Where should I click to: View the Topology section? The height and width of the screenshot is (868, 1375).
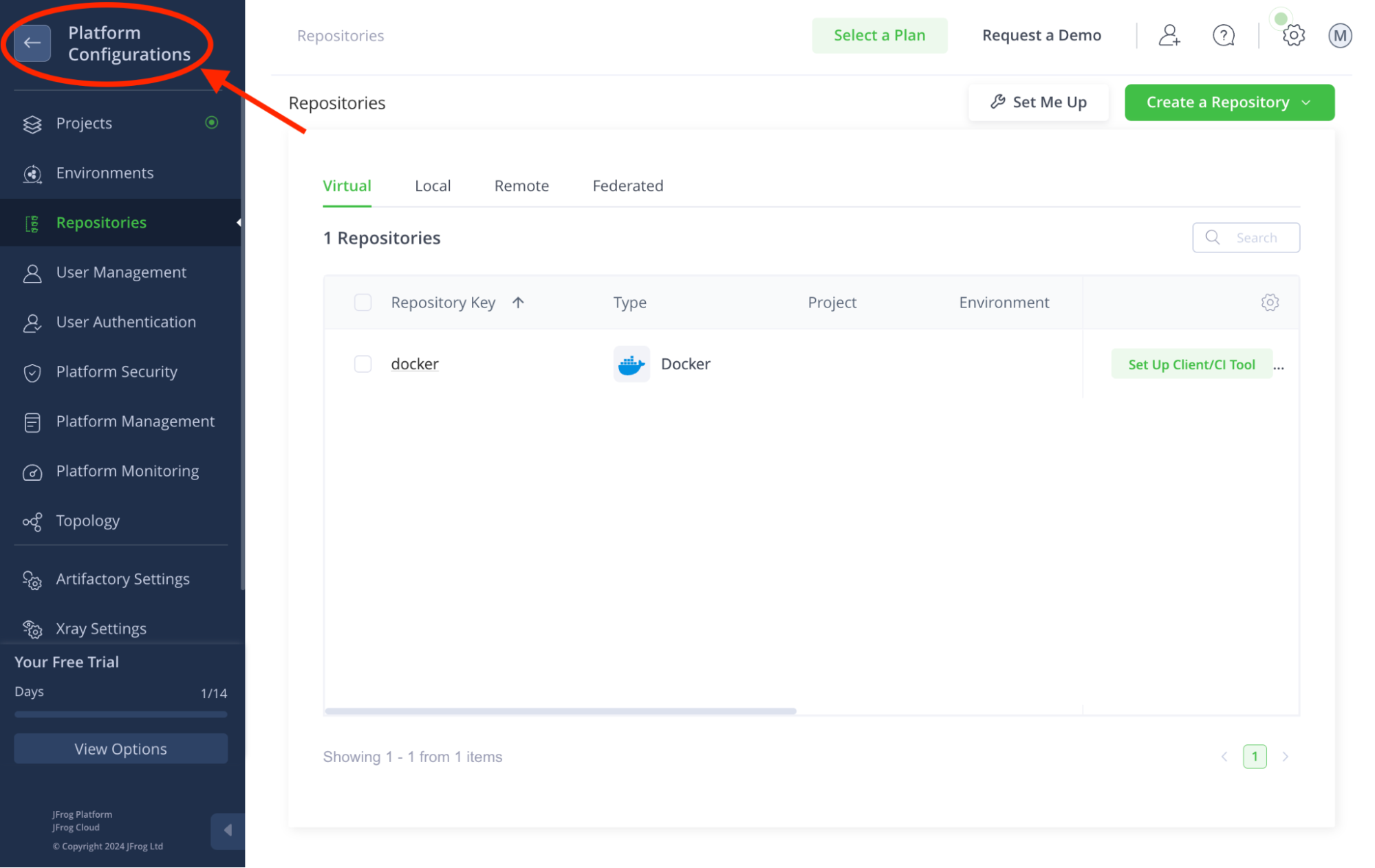point(88,521)
